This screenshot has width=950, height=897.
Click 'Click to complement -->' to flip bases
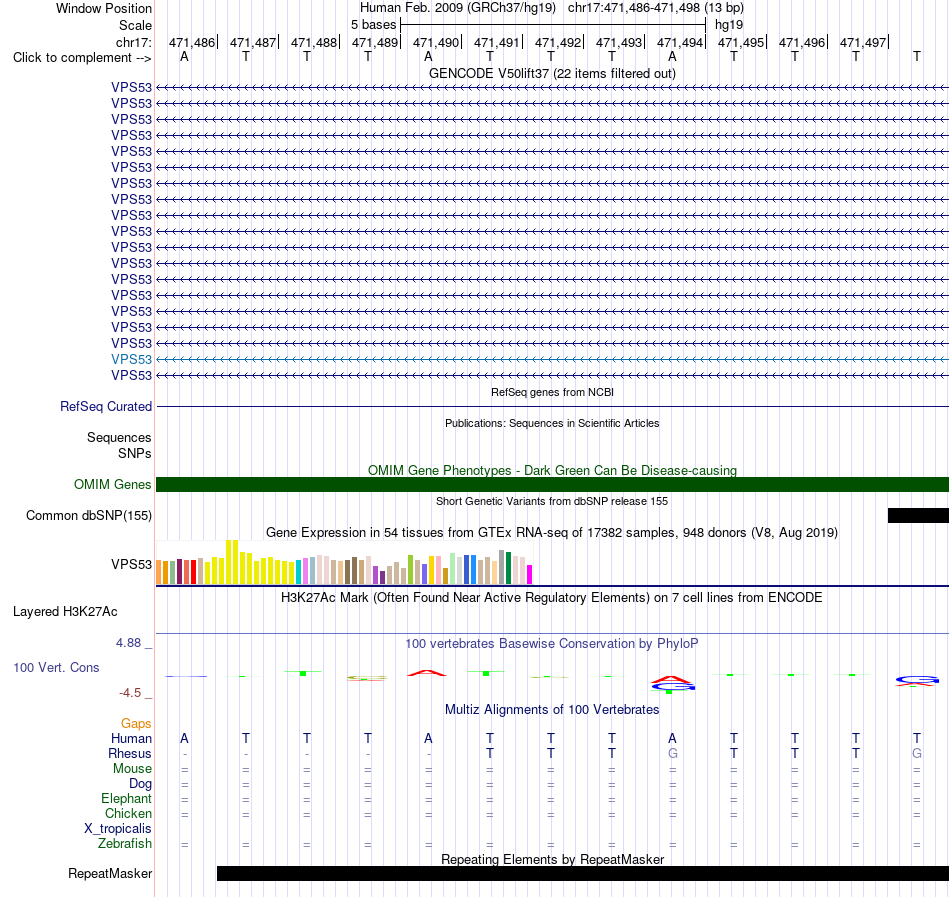[x=82, y=58]
